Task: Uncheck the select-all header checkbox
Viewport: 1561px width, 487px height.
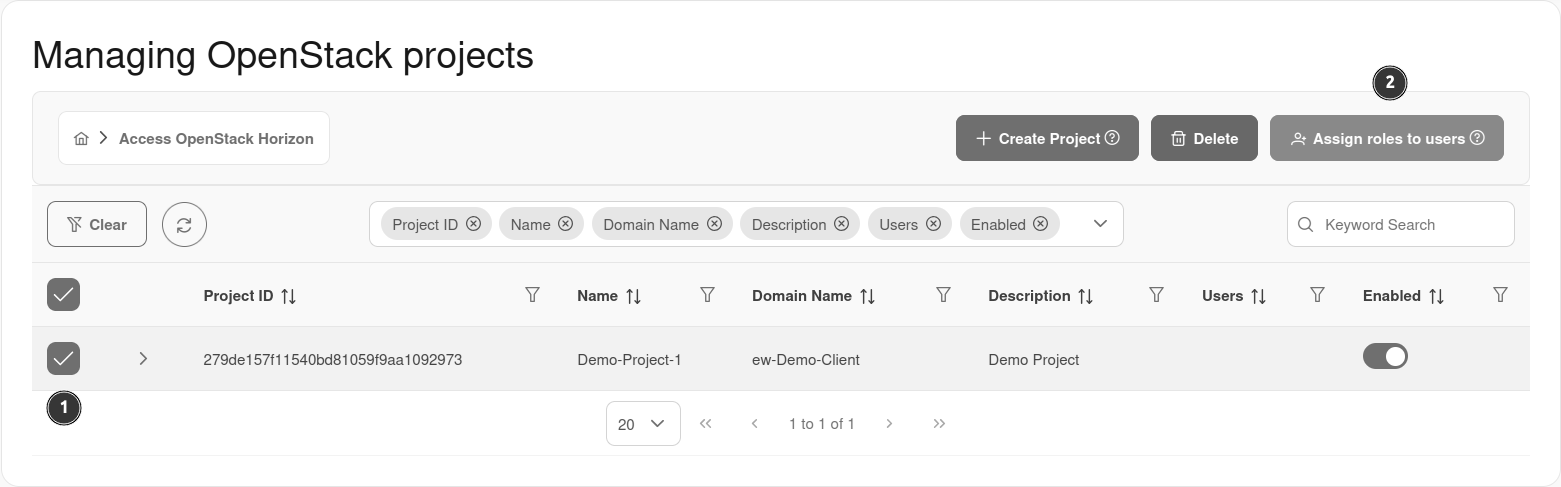Action: [64, 295]
